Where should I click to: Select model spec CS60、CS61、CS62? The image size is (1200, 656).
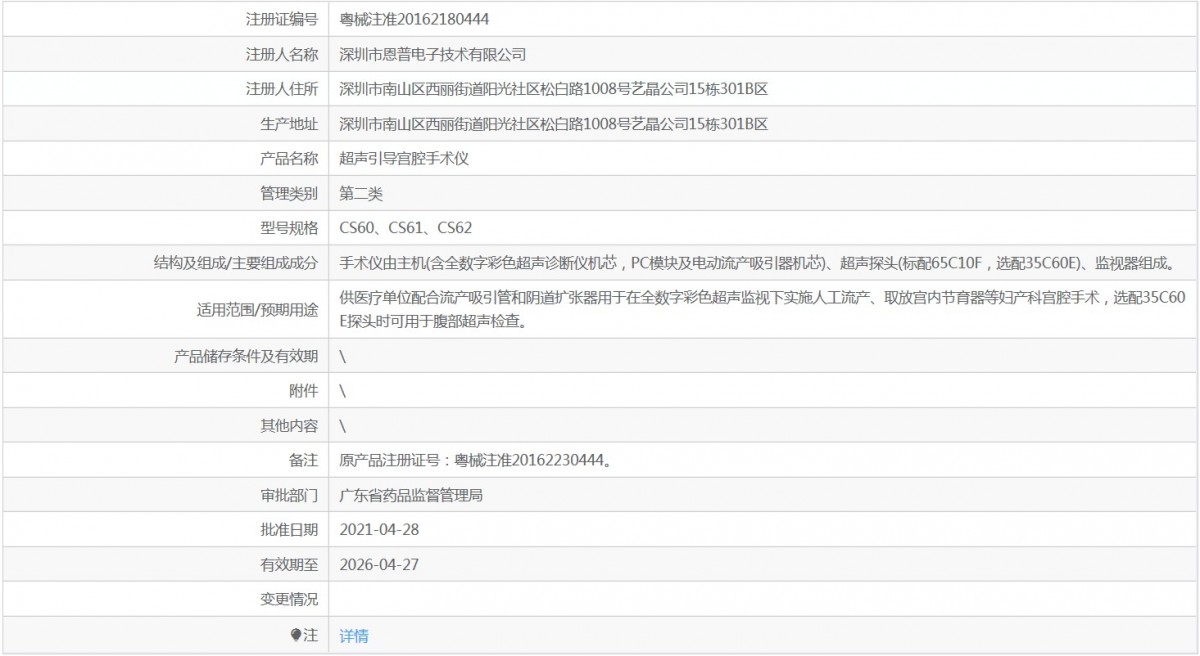point(406,229)
